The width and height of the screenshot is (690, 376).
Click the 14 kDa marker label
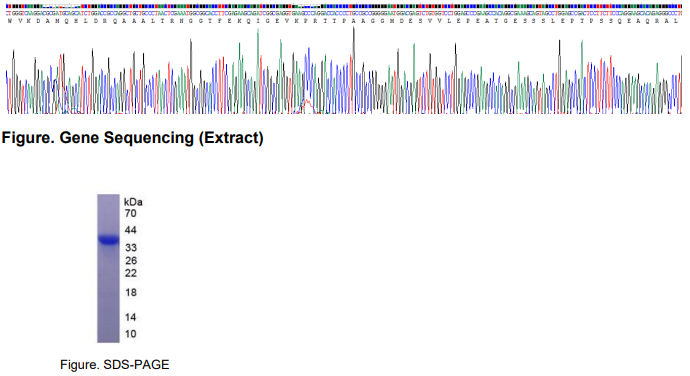point(131,317)
